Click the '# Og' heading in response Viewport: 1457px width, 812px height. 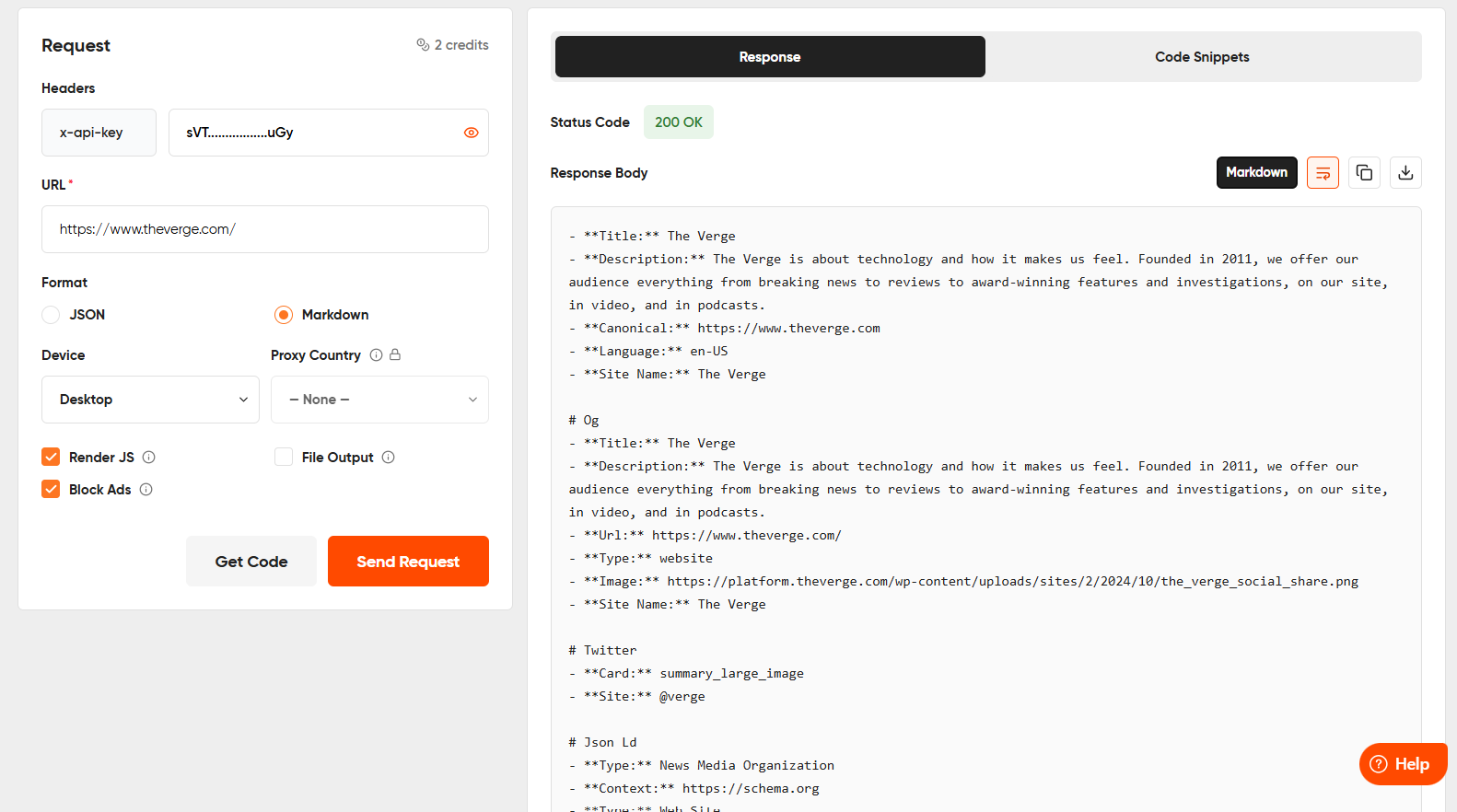coord(584,420)
